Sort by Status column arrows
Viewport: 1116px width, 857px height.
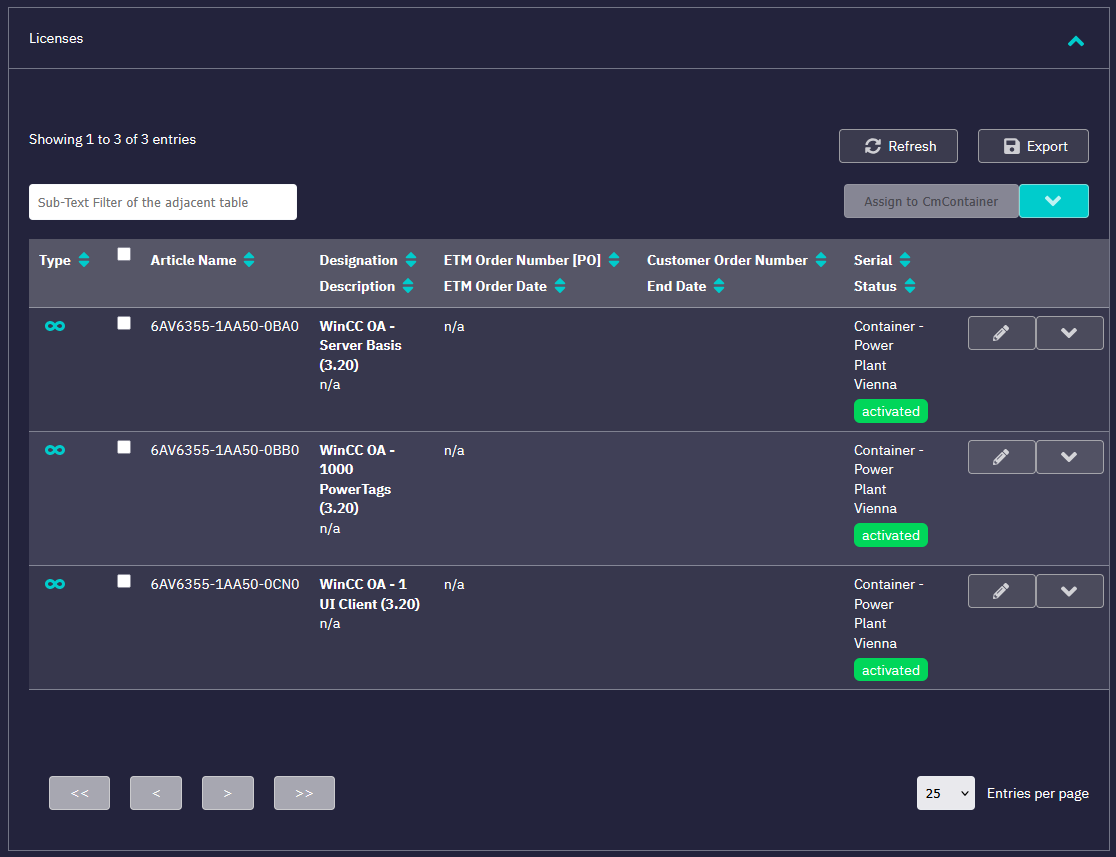(910, 286)
